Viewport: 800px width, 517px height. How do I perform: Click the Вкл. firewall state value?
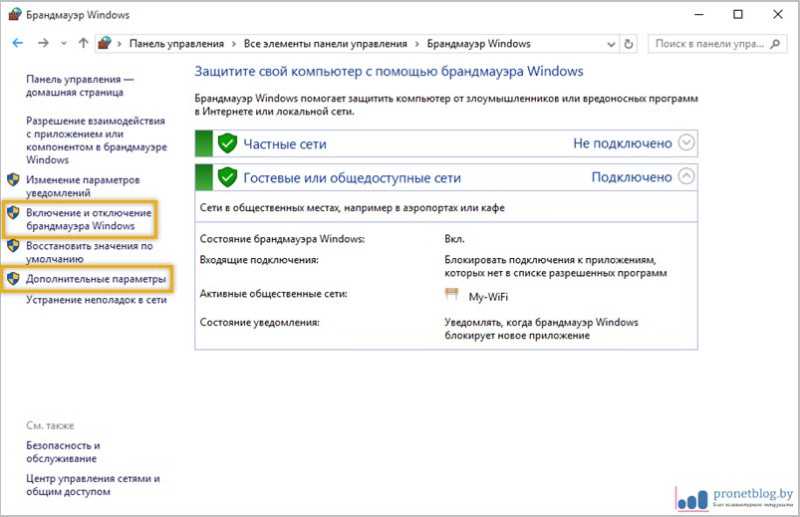pyautogui.click(x=455, y=239)
